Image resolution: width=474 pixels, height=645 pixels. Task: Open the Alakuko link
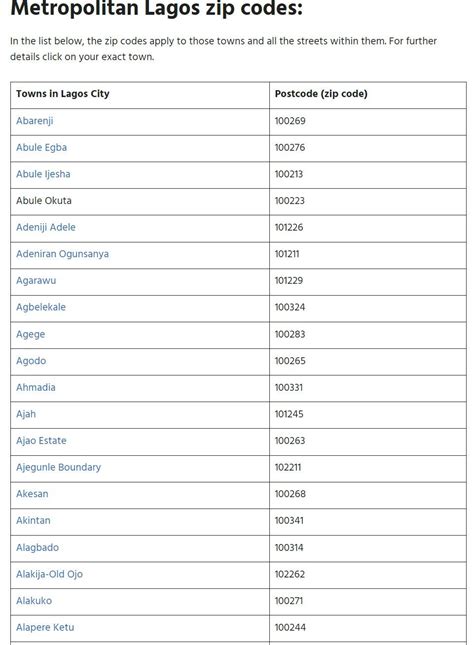pos(34,601)
